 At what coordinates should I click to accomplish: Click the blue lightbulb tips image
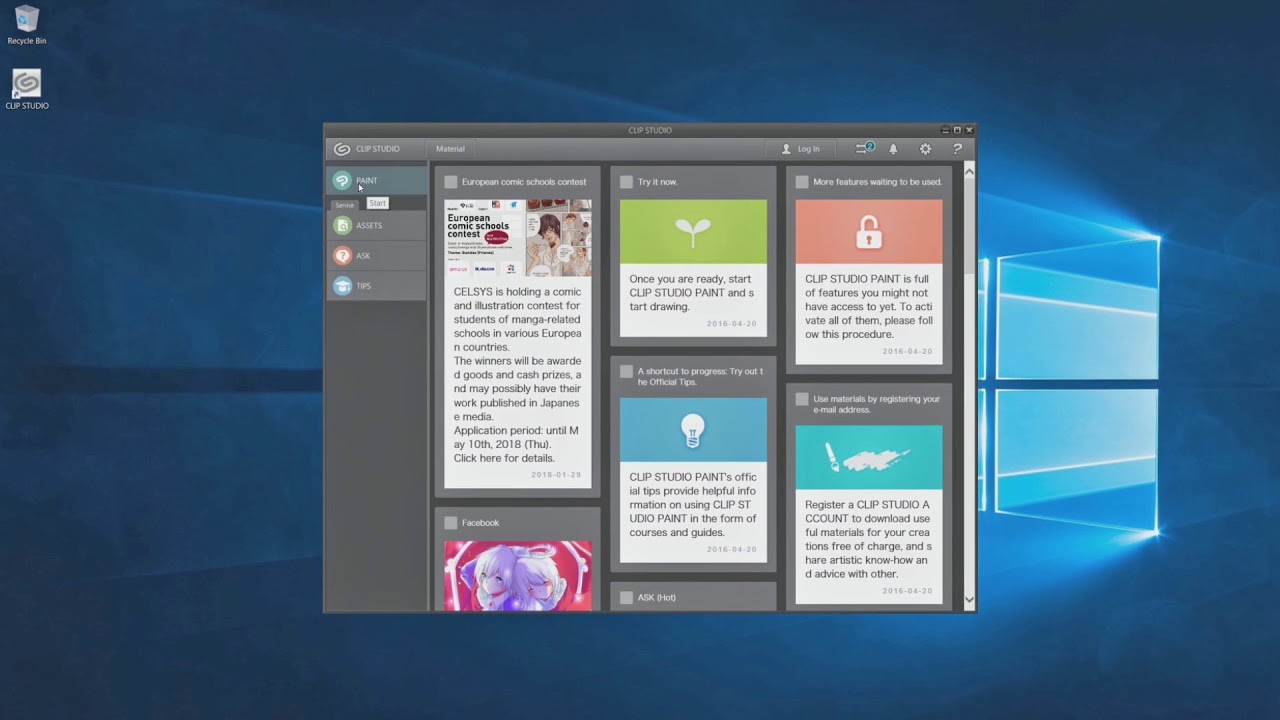(x=693, y=430)
